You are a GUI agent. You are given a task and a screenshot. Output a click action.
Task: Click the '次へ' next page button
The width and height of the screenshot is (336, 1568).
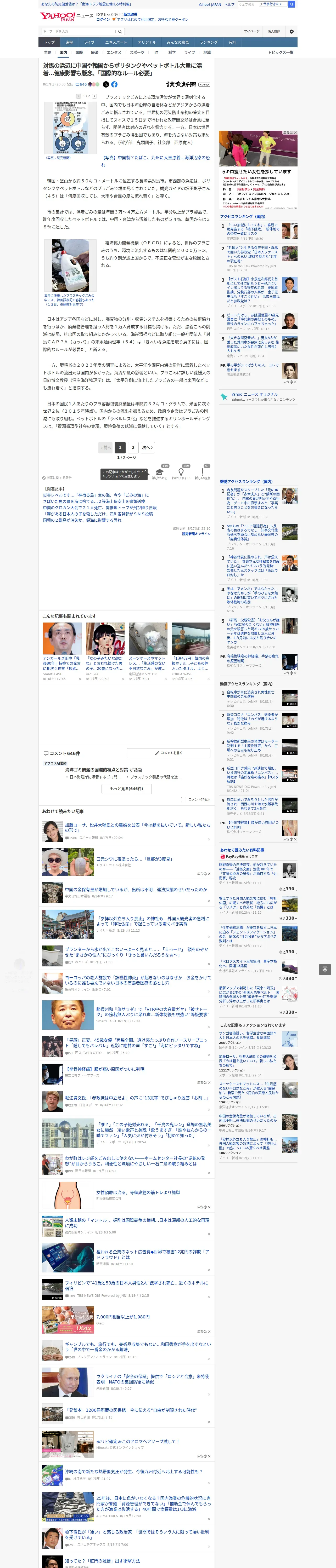[147, 447]
